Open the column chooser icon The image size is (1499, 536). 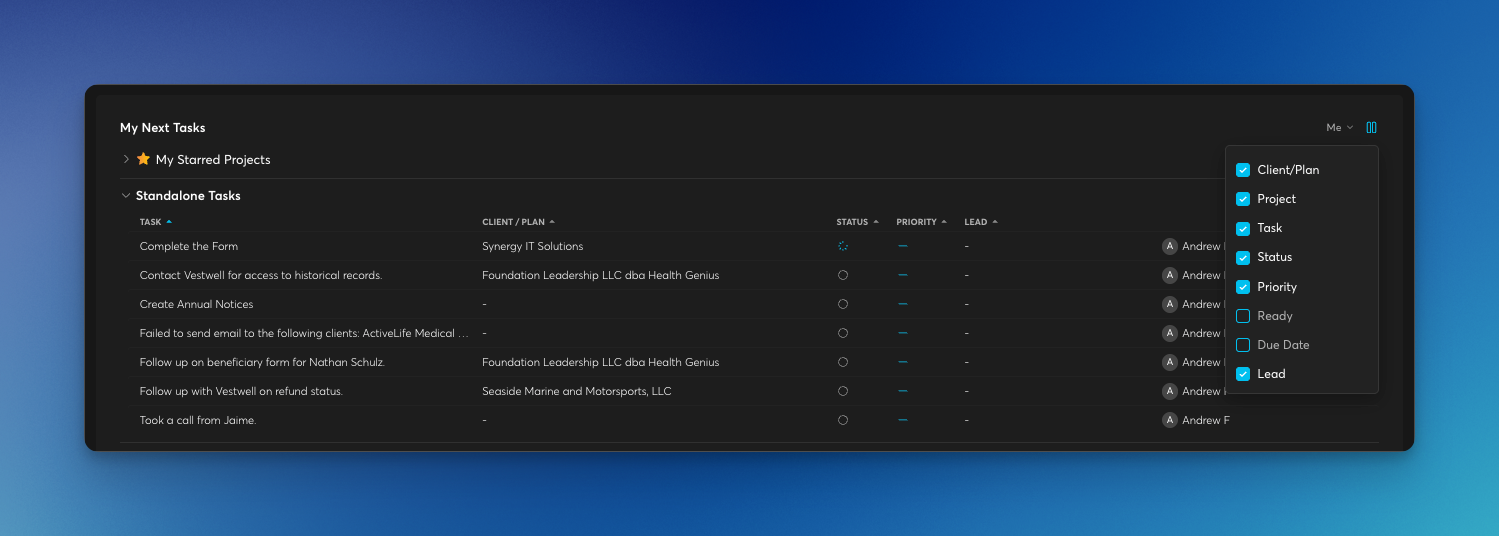1371,128
